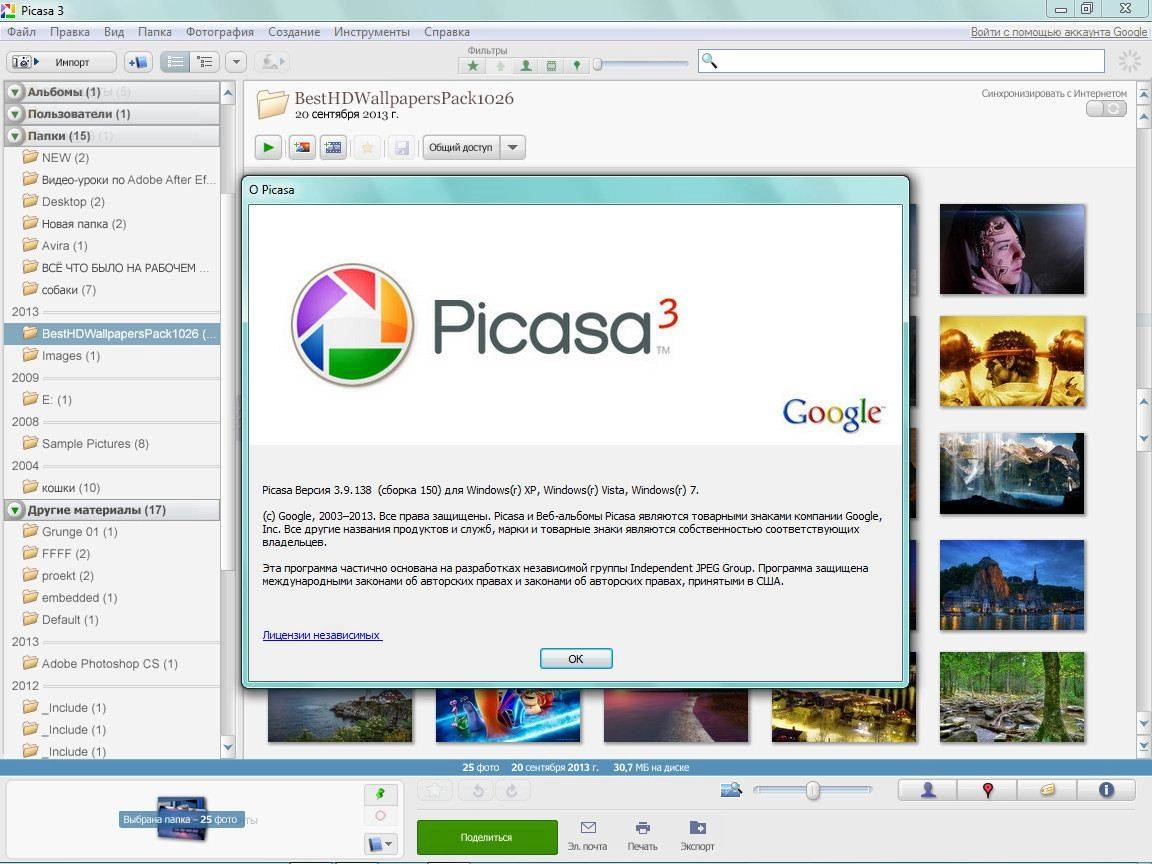The height and width of the screenshot is (864, 1152).
Task: Switch to tree folder view
Action: click(205, 62)
